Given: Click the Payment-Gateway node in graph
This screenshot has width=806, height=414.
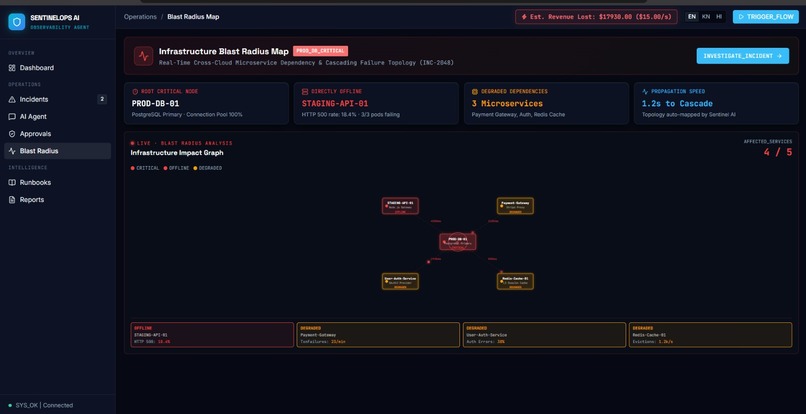Looking at the screenshot, I should coord(515,206).
